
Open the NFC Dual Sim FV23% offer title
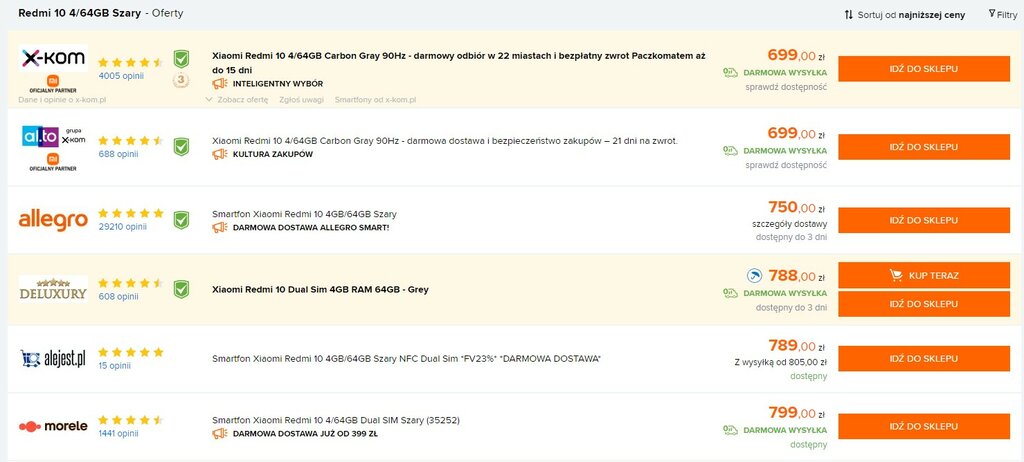point(406,359)
